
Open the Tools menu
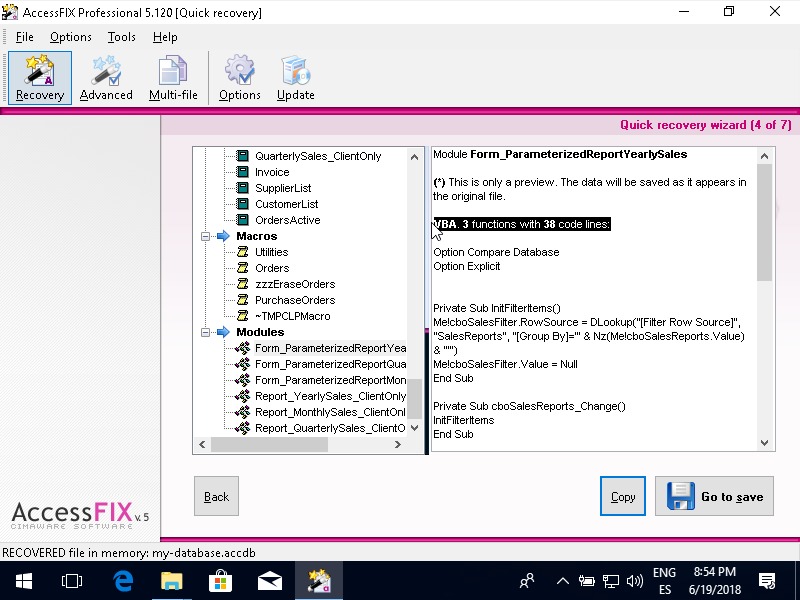click(x=121, y=37)
